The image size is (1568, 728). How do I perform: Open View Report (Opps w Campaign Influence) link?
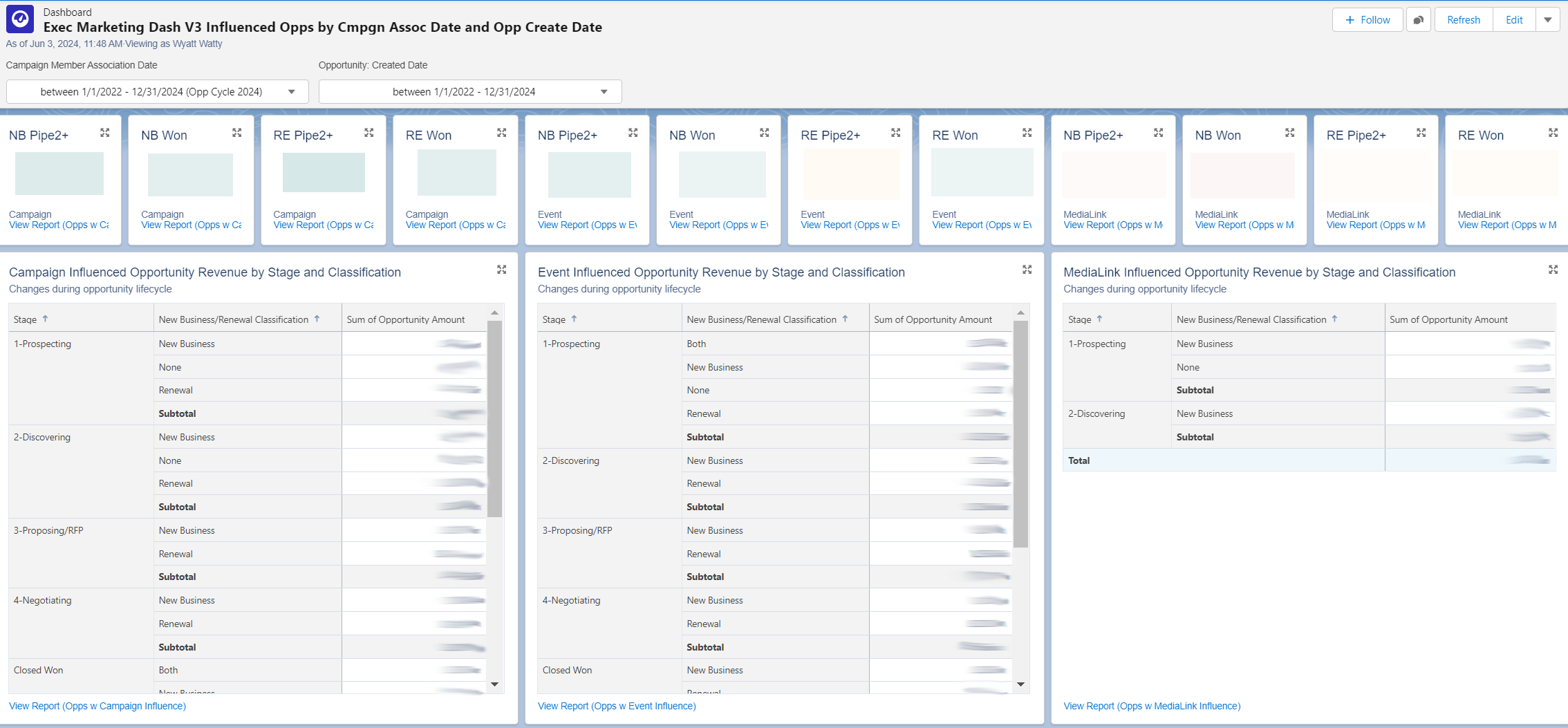coord(97,706)
